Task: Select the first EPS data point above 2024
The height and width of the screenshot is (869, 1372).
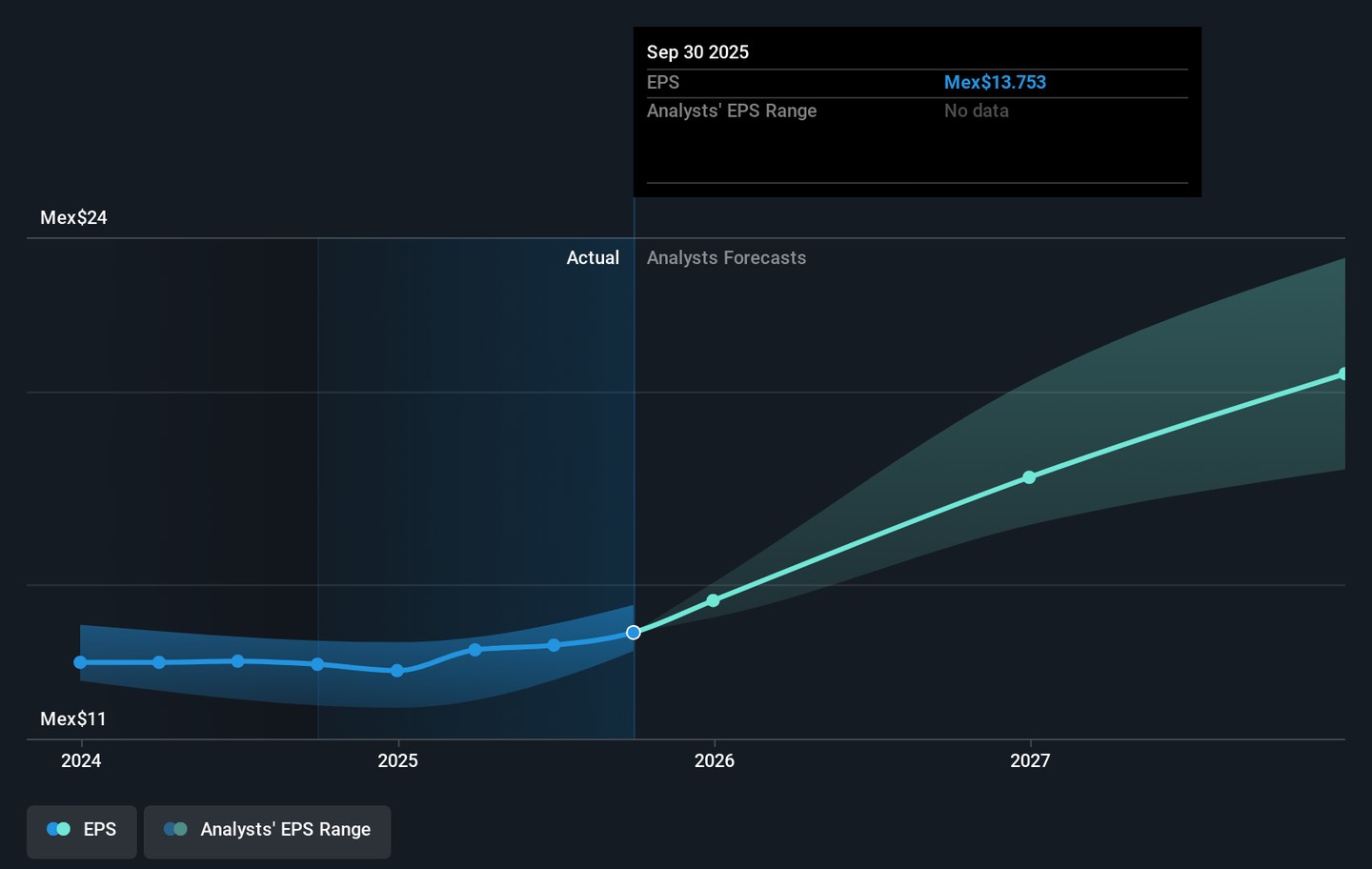Action: pos(81,662)
